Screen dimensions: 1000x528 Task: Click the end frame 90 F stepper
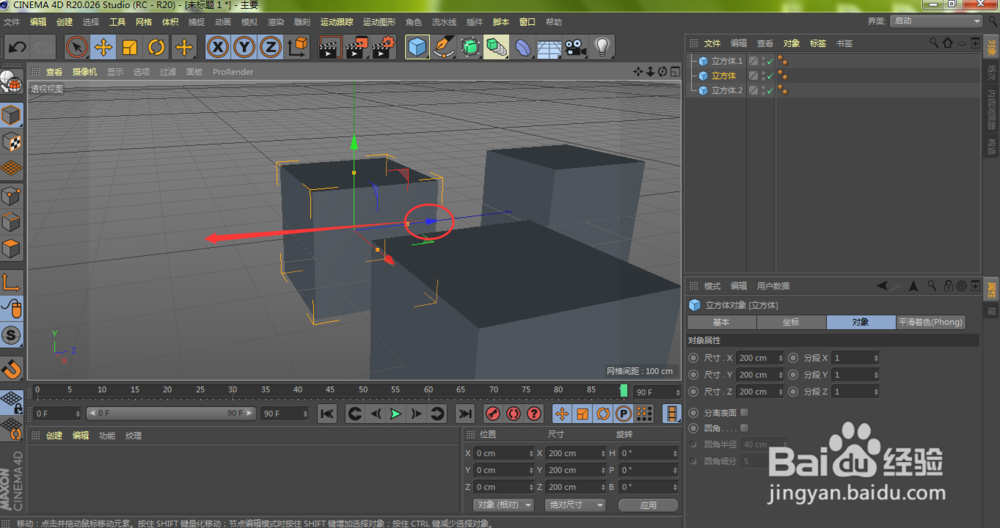pos(305,414)
